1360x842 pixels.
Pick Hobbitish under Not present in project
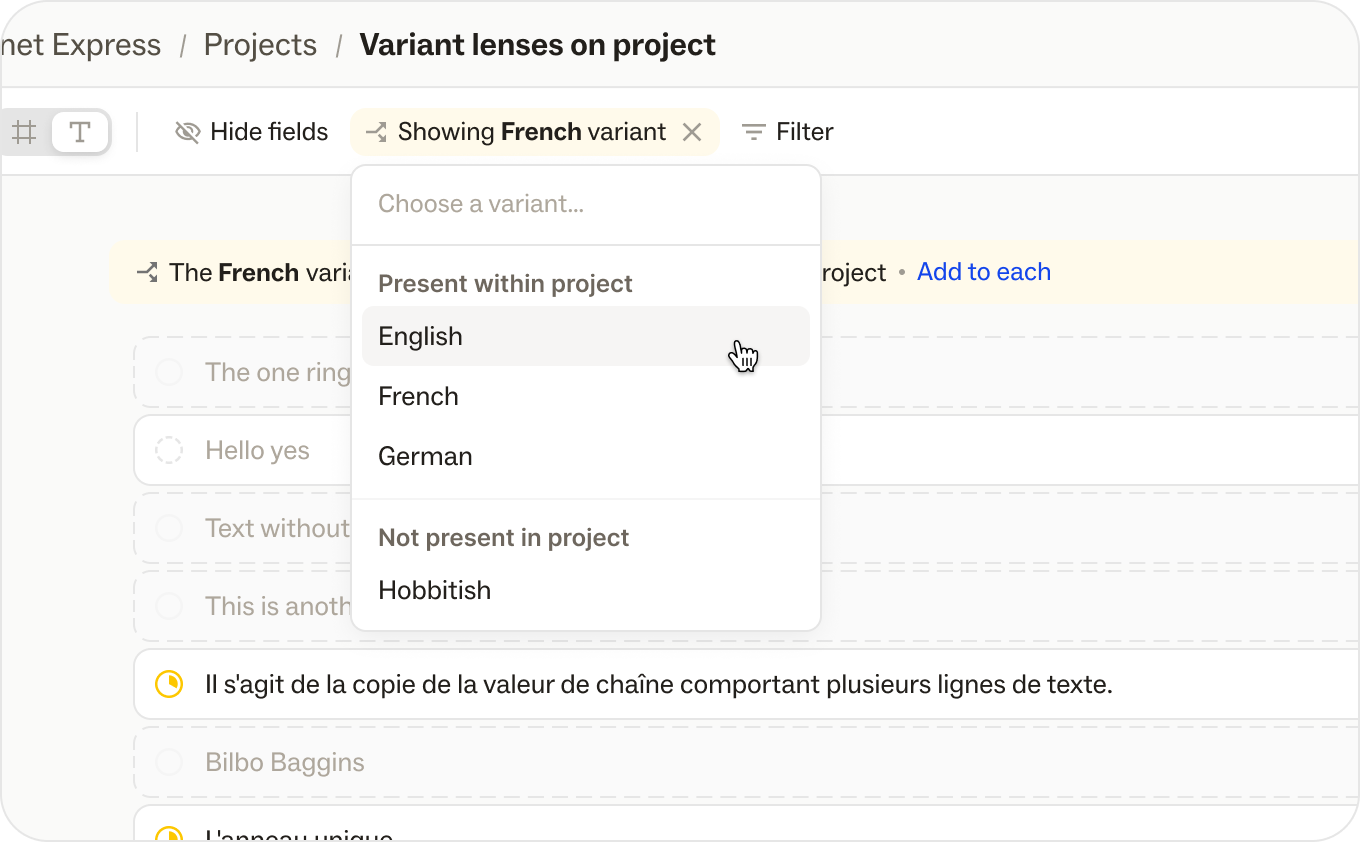(434, 590)
